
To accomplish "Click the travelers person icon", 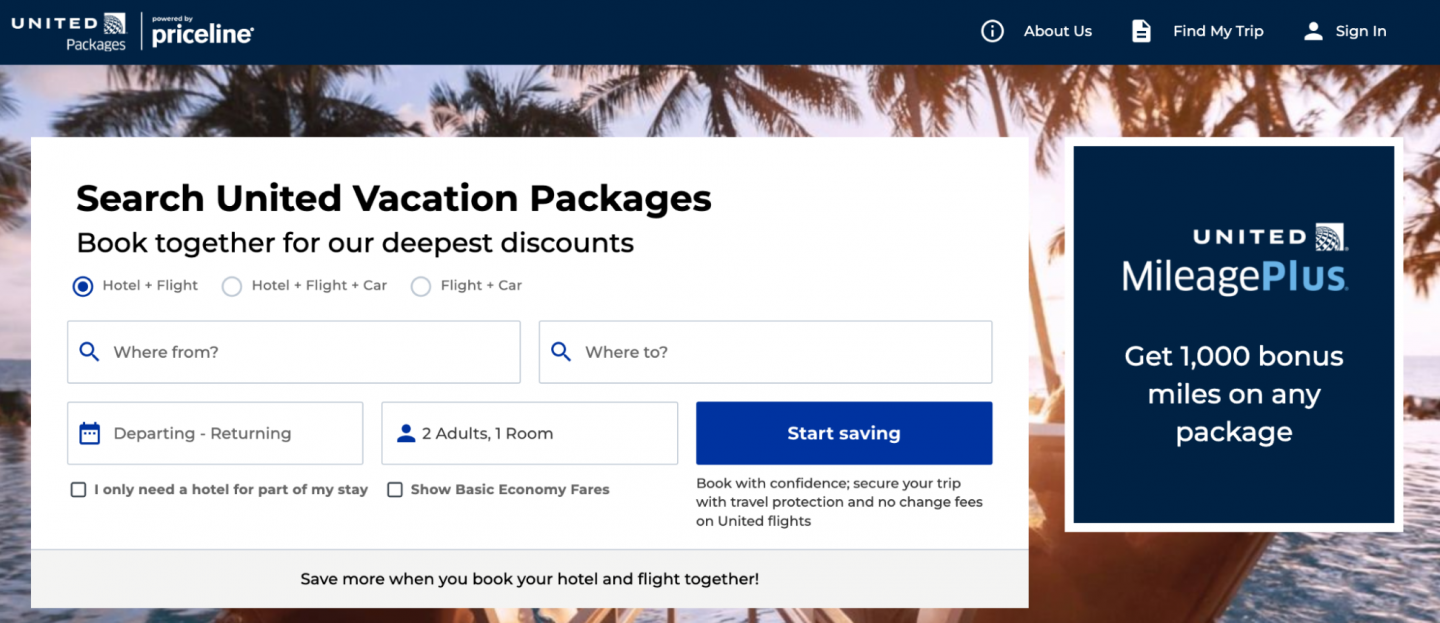I will [x=405, y=433].
